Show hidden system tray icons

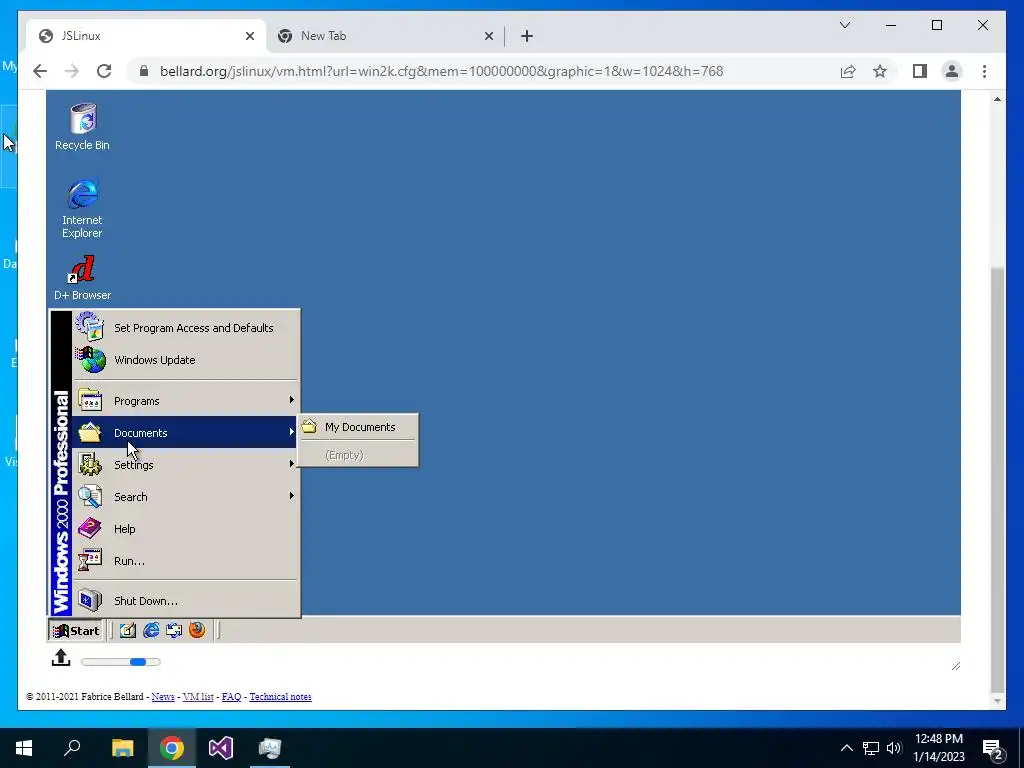click(x=846, y=748)
